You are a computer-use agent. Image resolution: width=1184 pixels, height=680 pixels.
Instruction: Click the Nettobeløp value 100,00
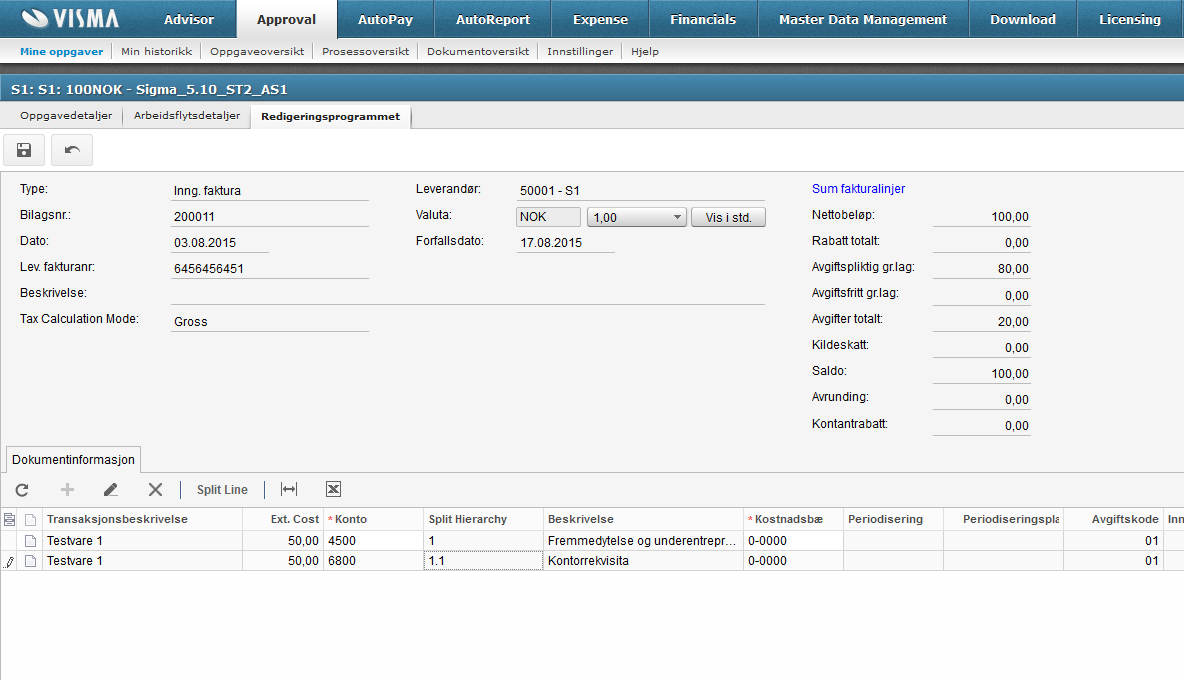(x=982, y=217)
